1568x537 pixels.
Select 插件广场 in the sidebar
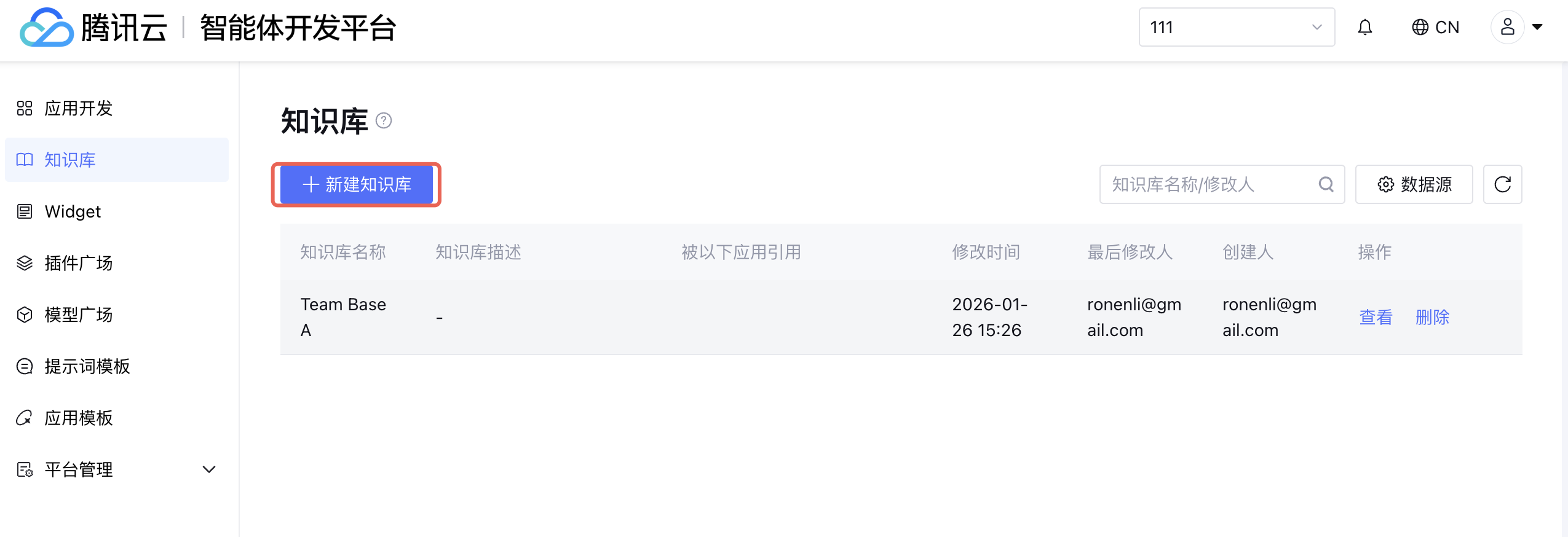point(79,264)
